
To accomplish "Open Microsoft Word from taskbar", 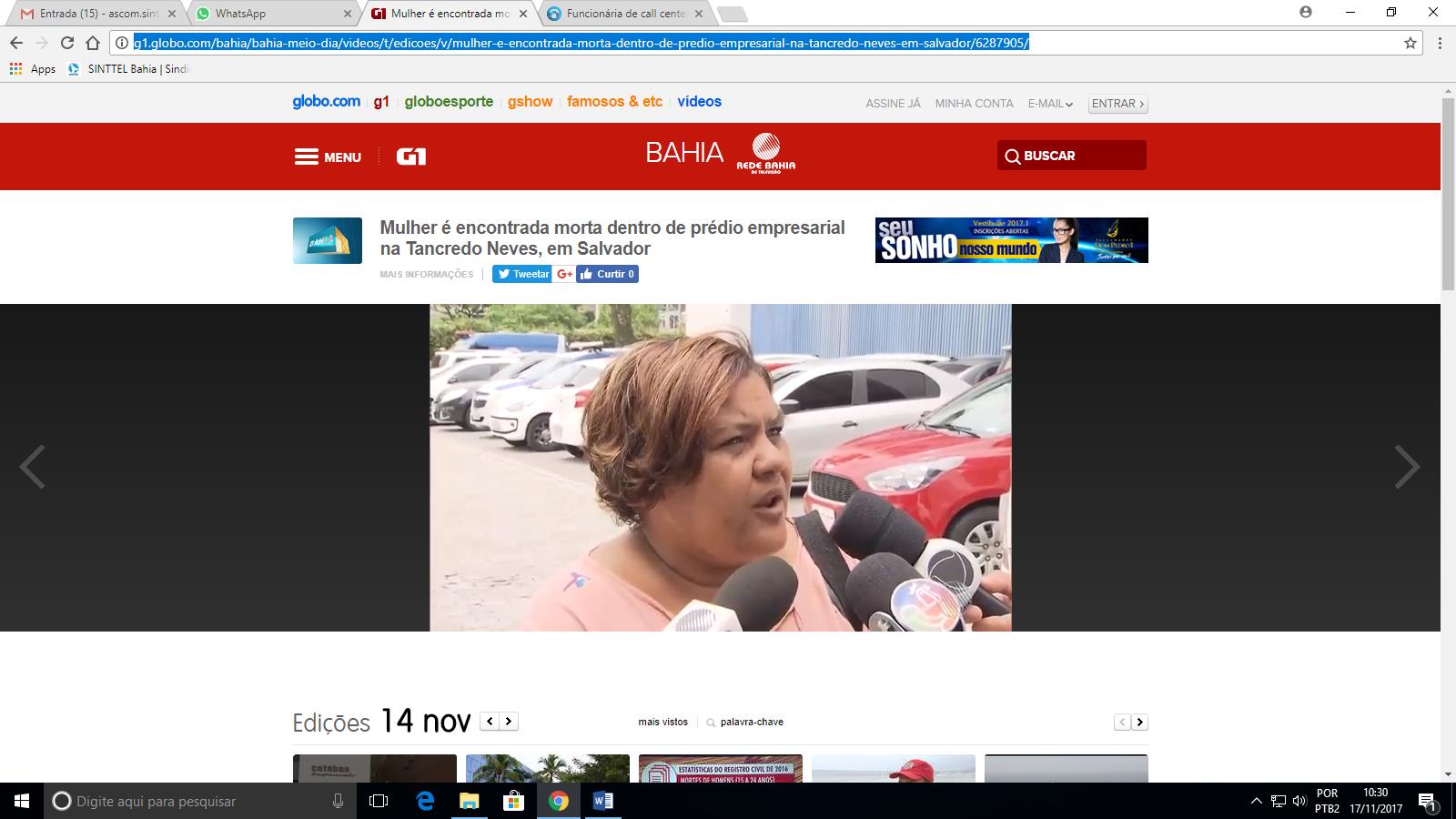I will click(x=602, y=801).
